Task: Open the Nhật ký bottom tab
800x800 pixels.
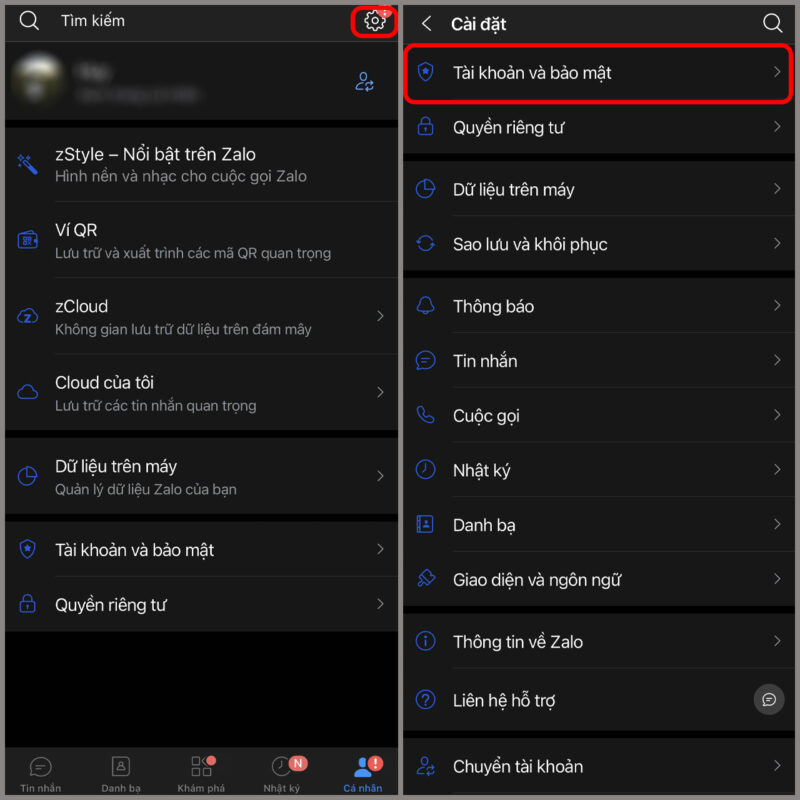Action: click(x=282, y=774)
